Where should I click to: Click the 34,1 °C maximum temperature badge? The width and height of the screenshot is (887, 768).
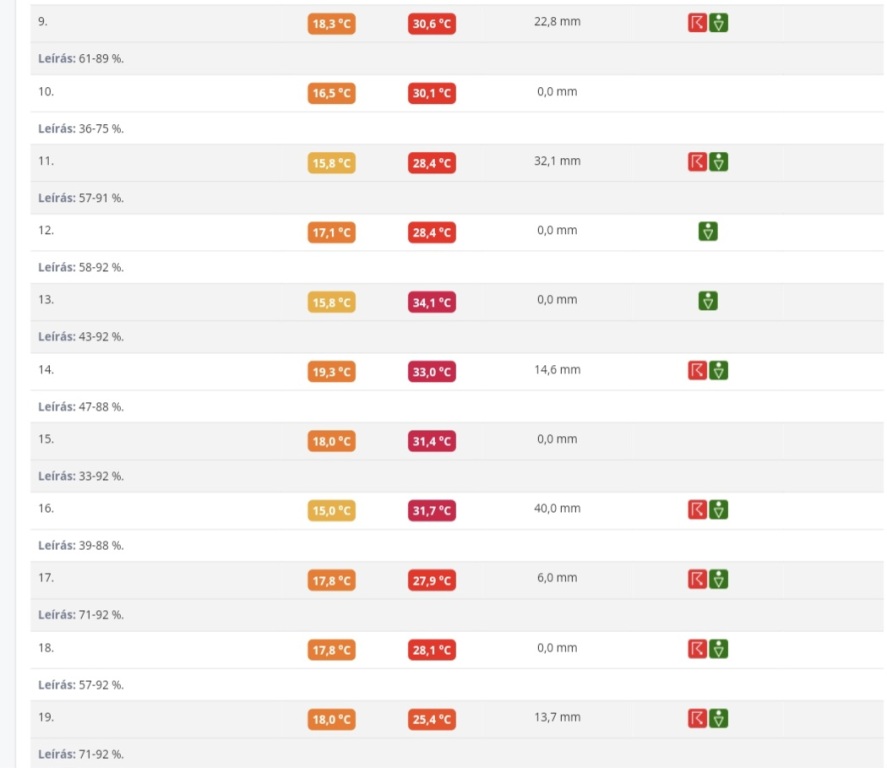tap(432, 303)
